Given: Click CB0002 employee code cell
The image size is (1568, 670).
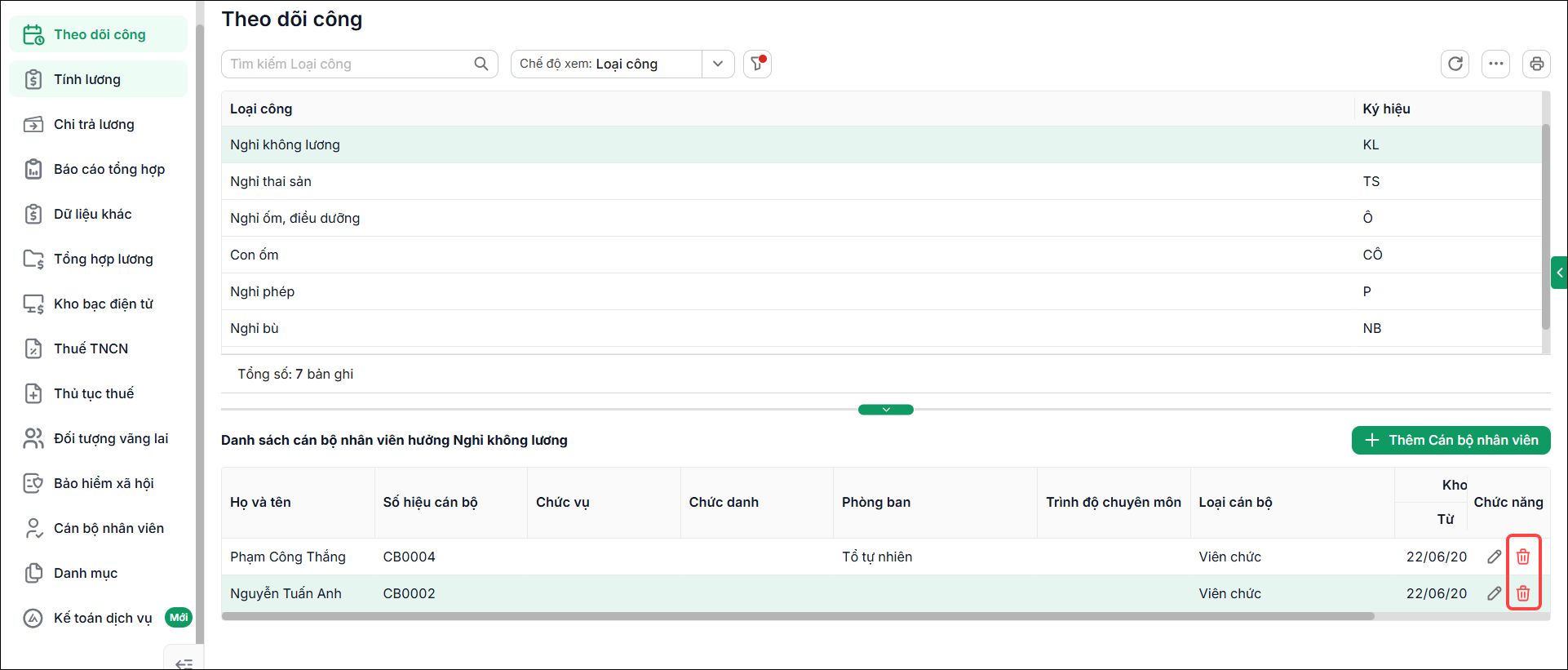Looking at the screenshot, I should pos(451,593).
